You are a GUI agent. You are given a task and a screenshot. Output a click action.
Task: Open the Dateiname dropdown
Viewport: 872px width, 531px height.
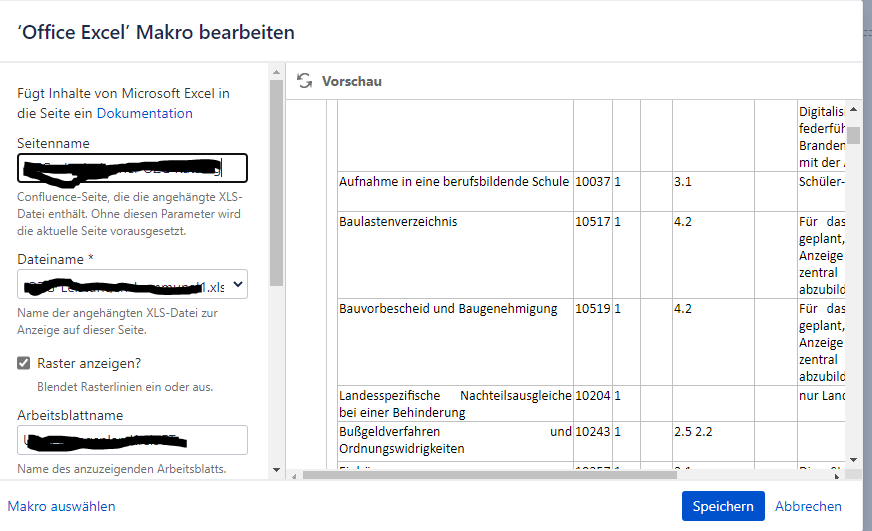click(132, 285)
